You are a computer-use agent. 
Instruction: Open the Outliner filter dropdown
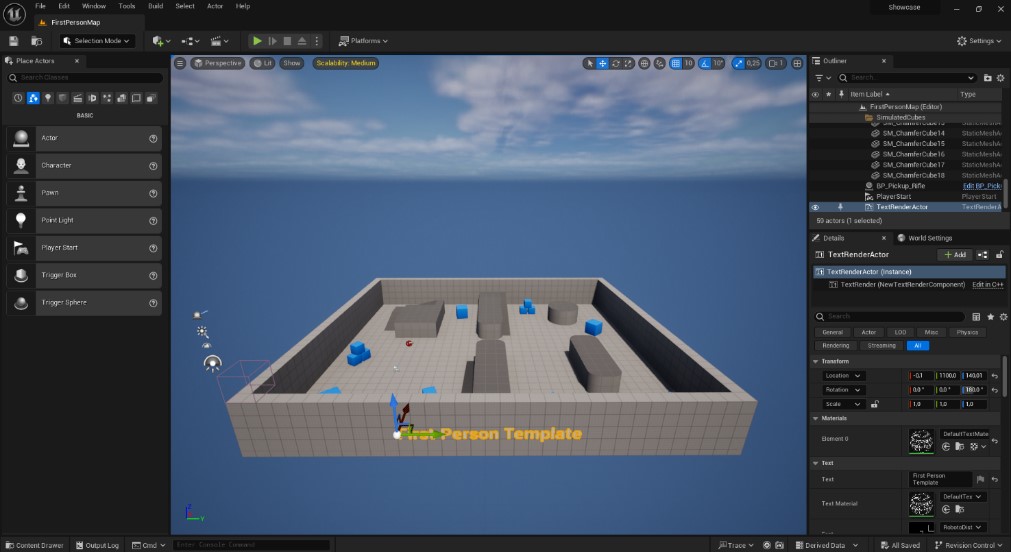(x=823, y=78)
